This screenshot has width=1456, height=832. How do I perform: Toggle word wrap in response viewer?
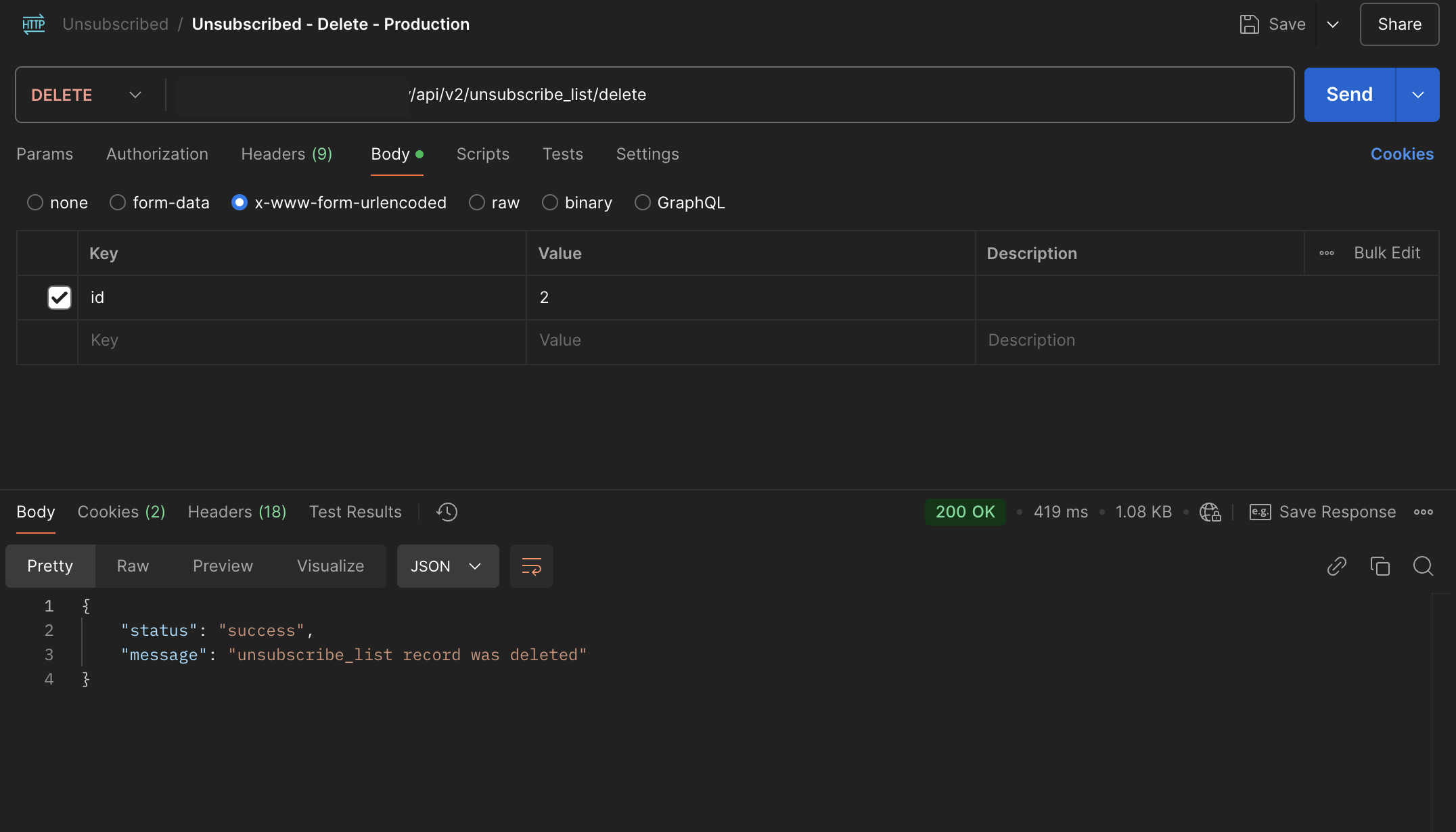click(531, 566)
